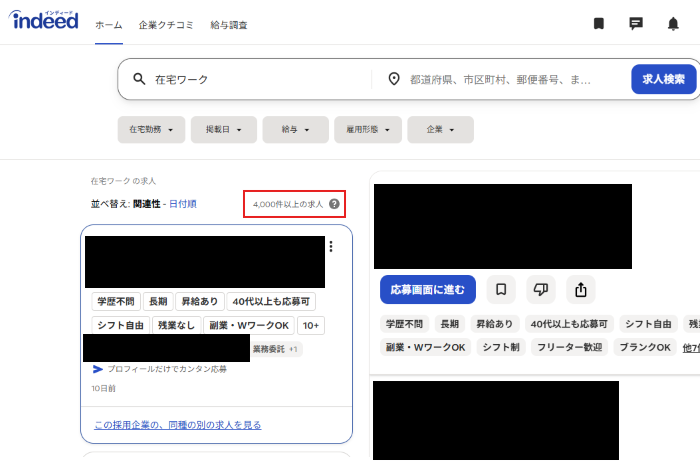This screenshot has height=461, width=700.
Task: Click the 応募画面に進む apply button
Action: 428,290
